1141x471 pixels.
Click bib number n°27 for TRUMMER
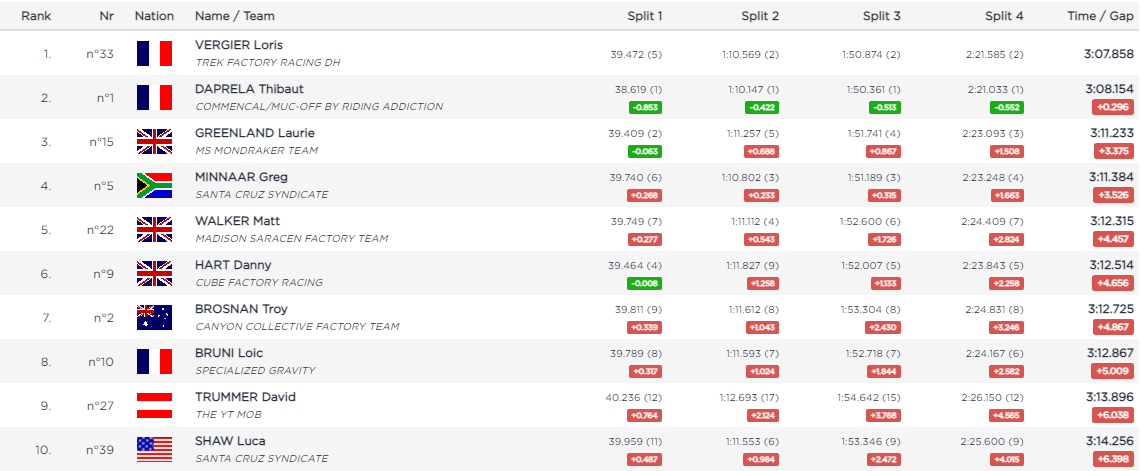(x=101, y=405)
